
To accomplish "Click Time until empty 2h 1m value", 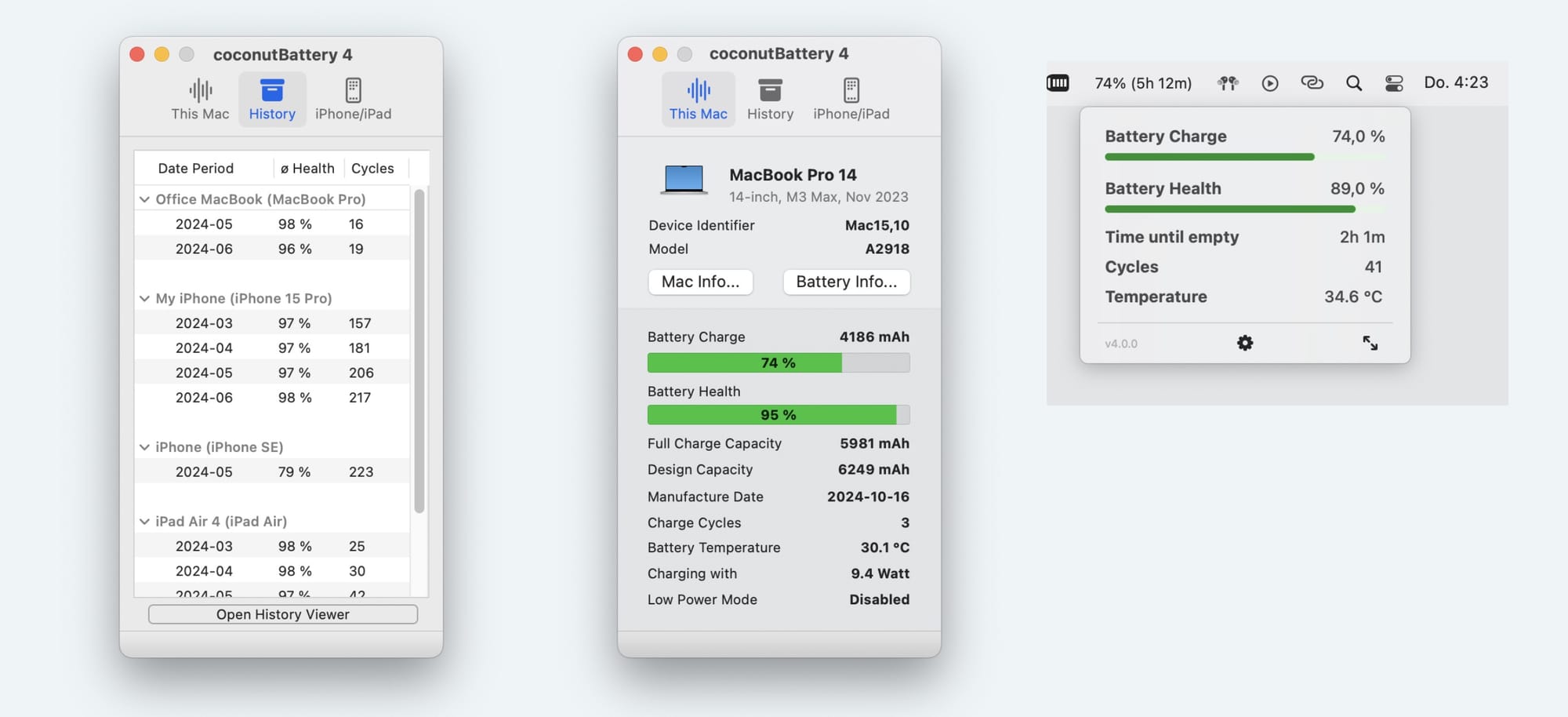I will [x=1362, y=237].
